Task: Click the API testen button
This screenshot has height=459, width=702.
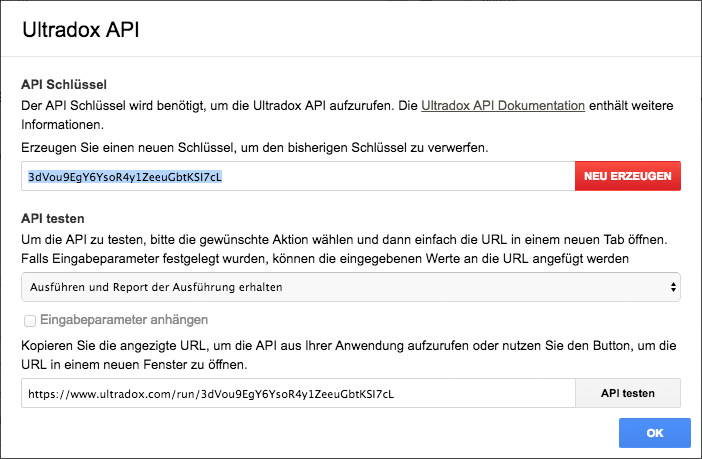Action: pyautogui.click(x=628, y=393)
